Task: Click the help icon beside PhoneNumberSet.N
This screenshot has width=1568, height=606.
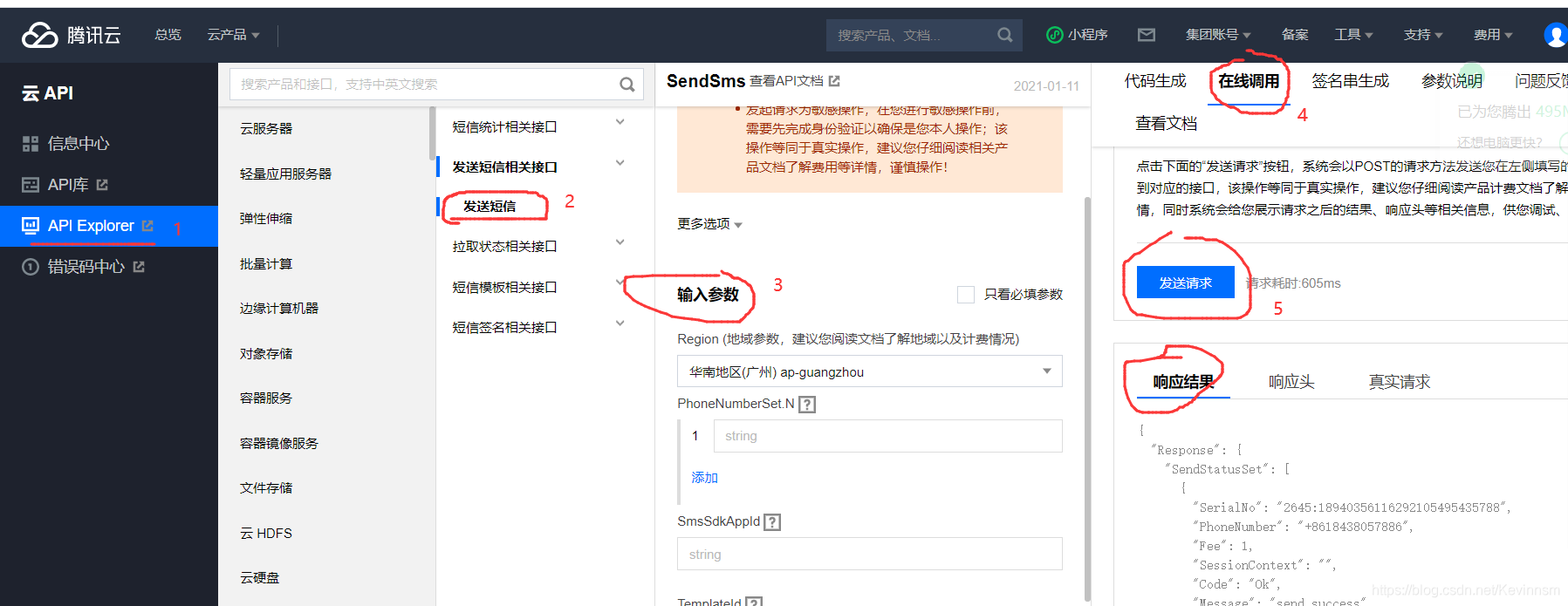Action: [807, 405]
